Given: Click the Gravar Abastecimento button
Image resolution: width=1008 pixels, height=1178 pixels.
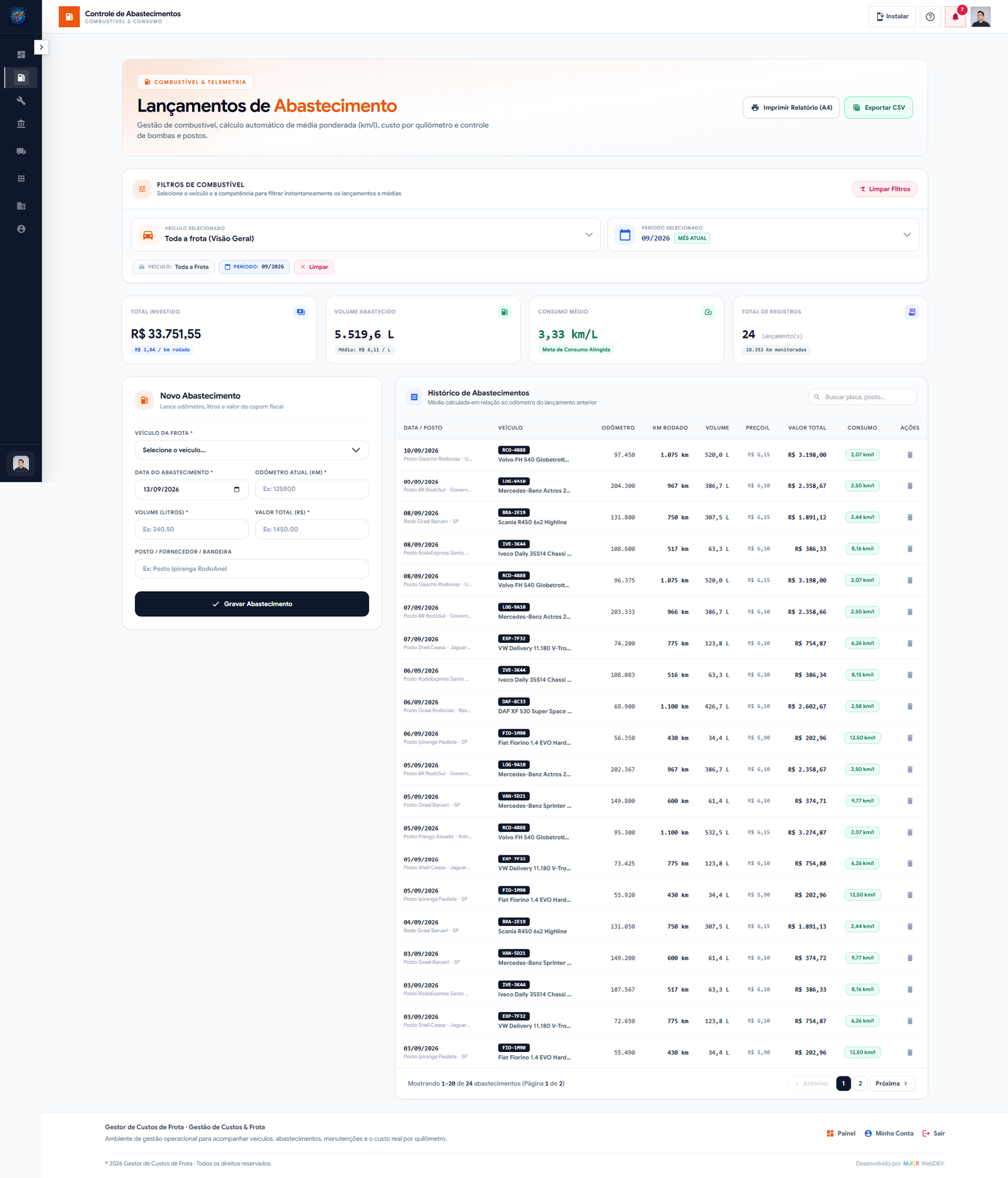Looking at the screenshot, I should (x=251, y=604).
